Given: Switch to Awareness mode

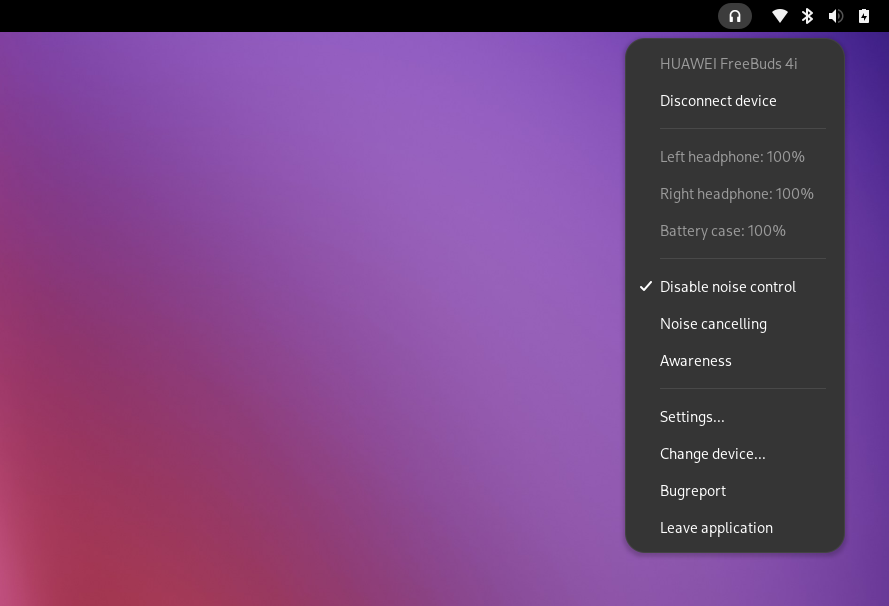Looking at the screenshot, I should tap(735, 361).
